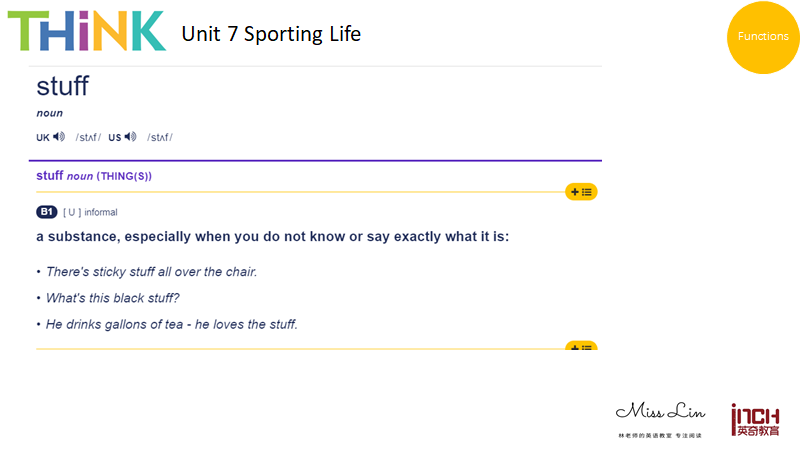Click the US phonetic transcription
The width and height of the screenshot is (800, 450).
click(160, 137)
